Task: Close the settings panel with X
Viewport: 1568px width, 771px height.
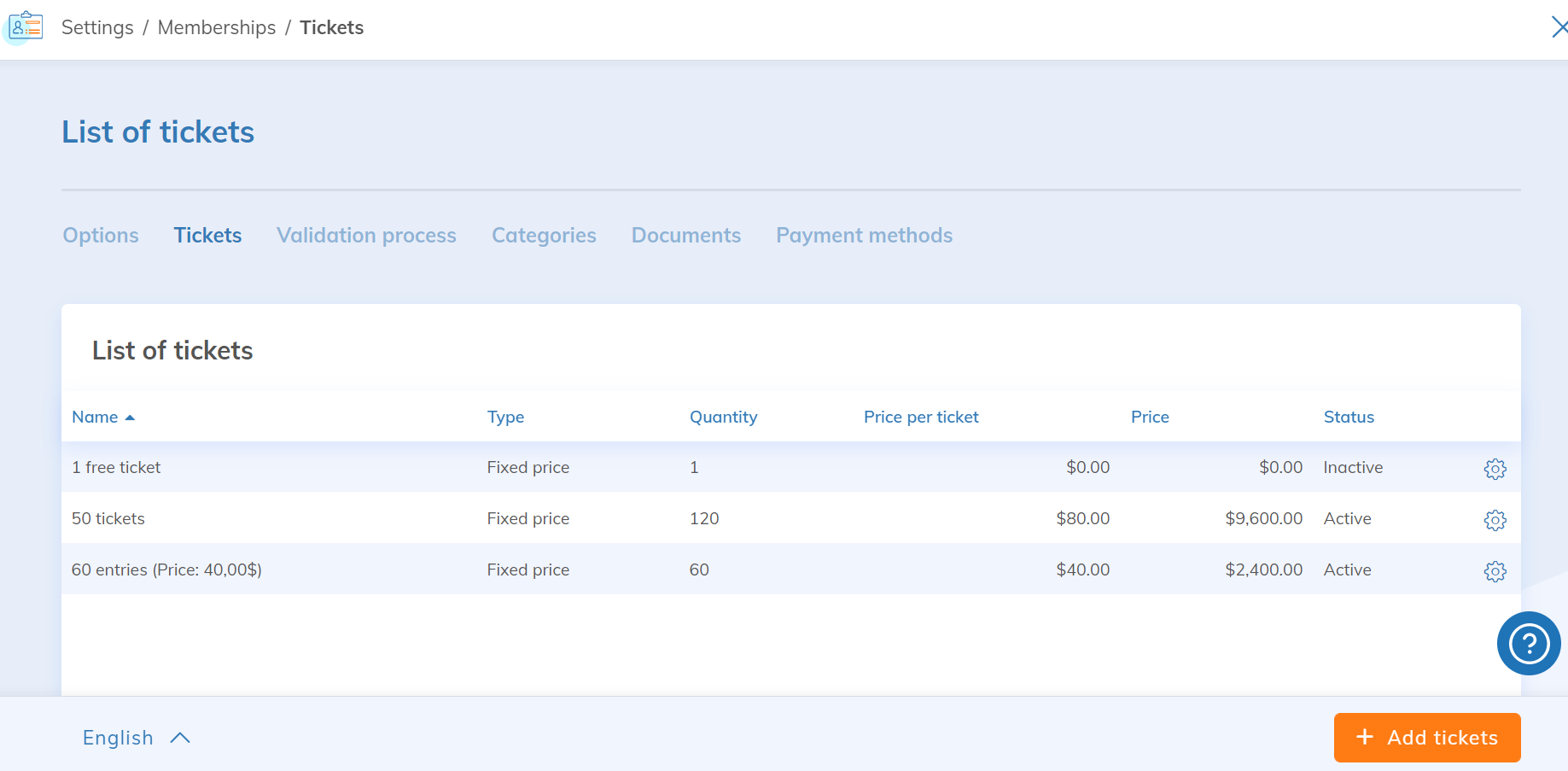Action: [1558, 27]
